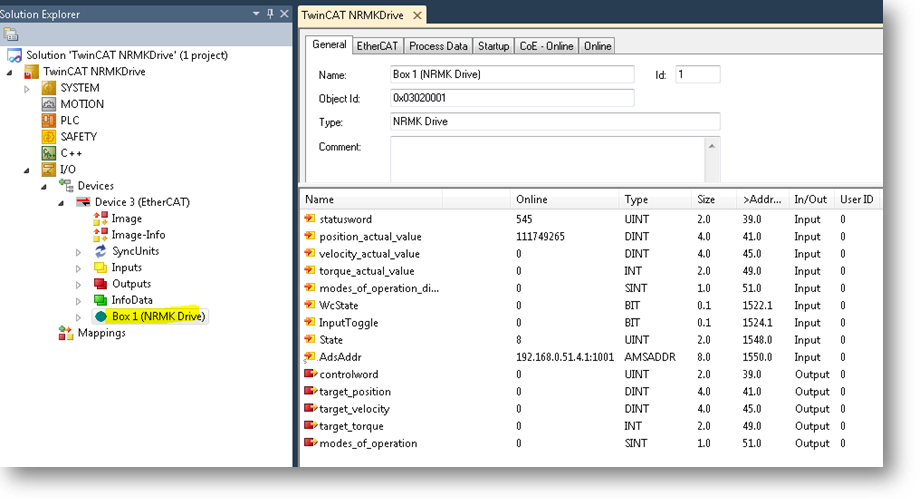
Task: Click the Comment box scroll up arrow
Action: coord(712,146)
